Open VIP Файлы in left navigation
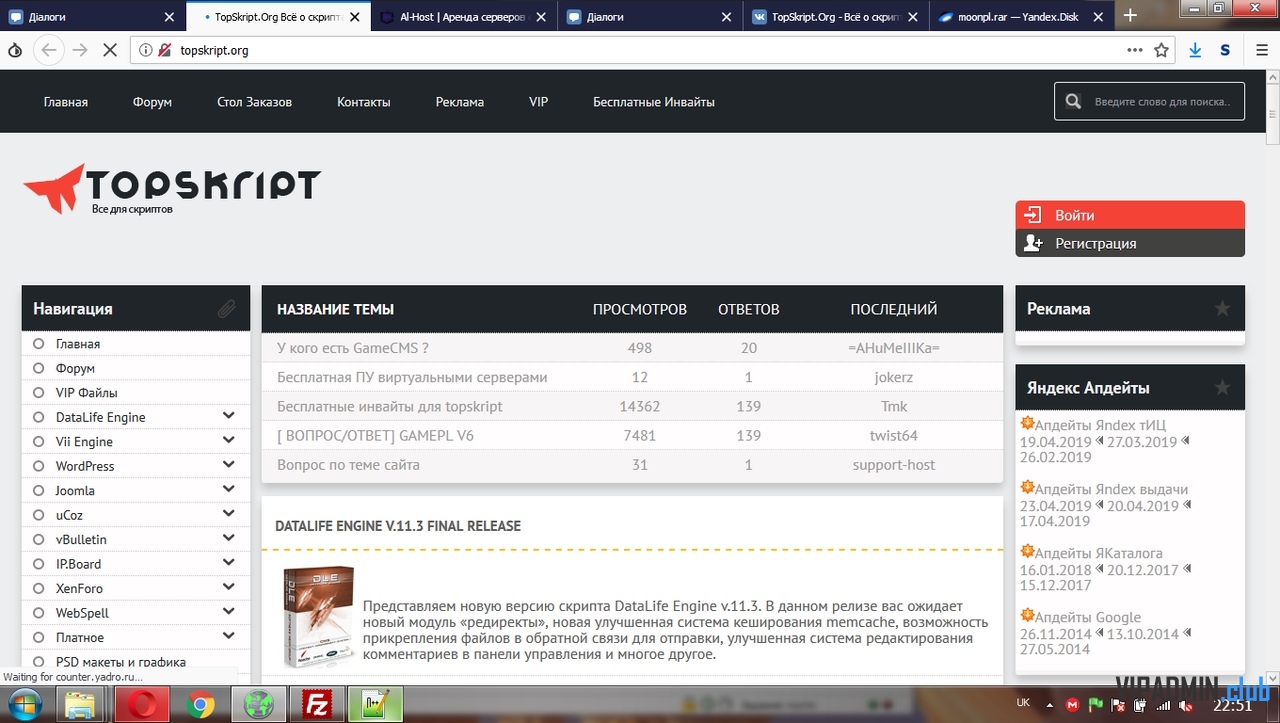The height and width of the screenshot is (723, 1280). (x=86, y=392)
